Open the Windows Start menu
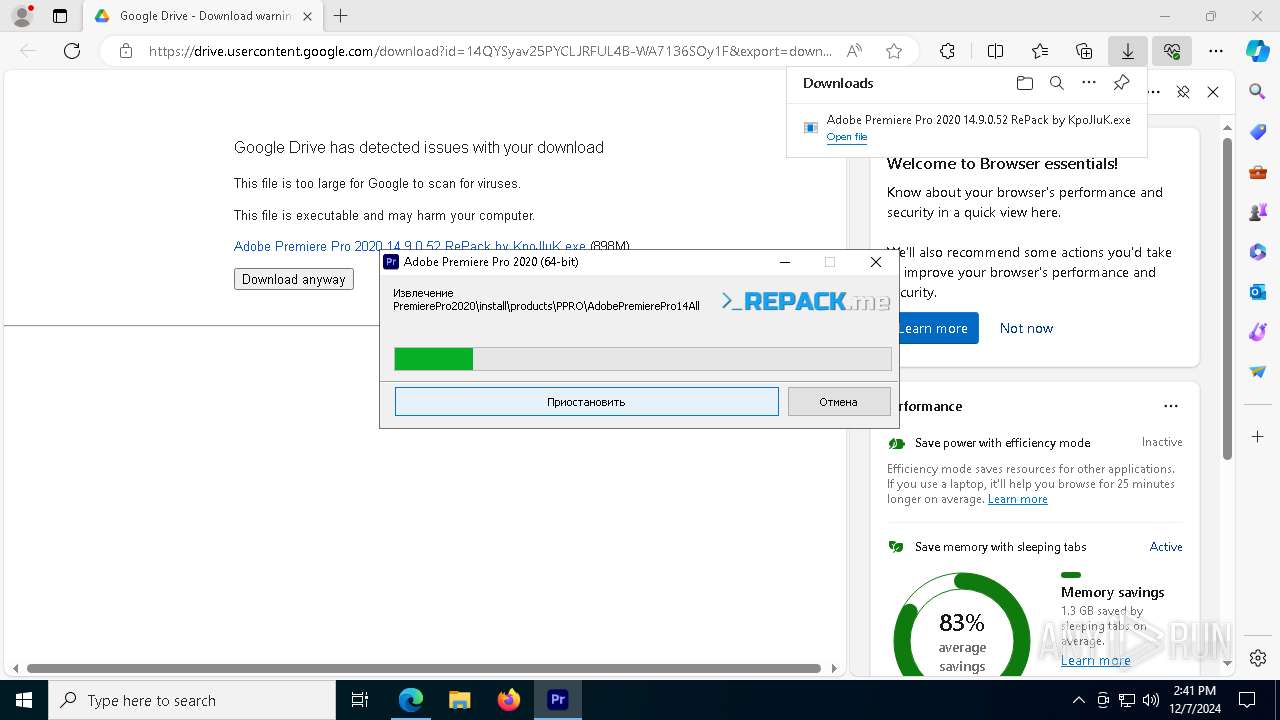Image resolution: width=1280 pixels, height=720 pixels. click(24, 700)
